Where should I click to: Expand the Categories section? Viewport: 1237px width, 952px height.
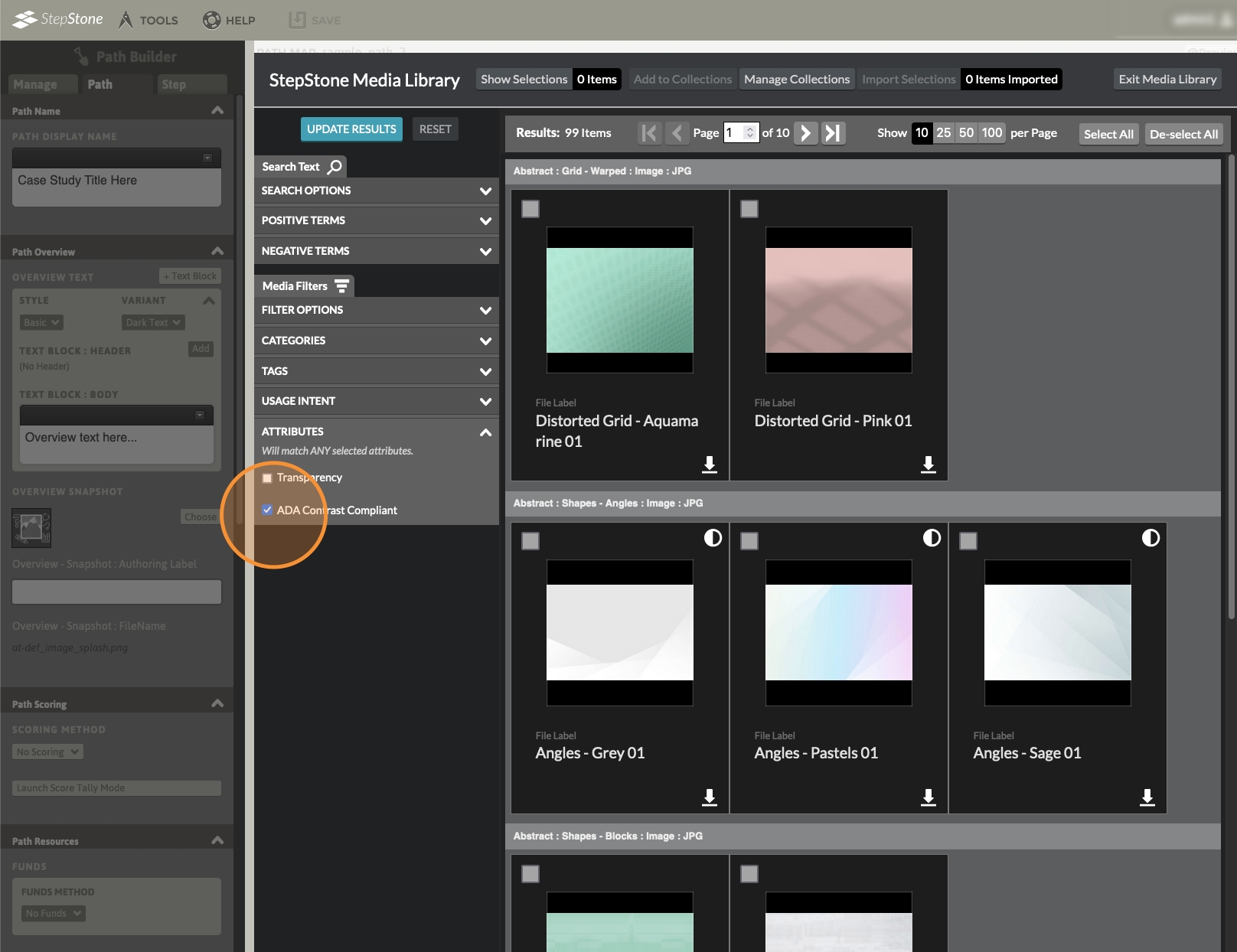377,341
